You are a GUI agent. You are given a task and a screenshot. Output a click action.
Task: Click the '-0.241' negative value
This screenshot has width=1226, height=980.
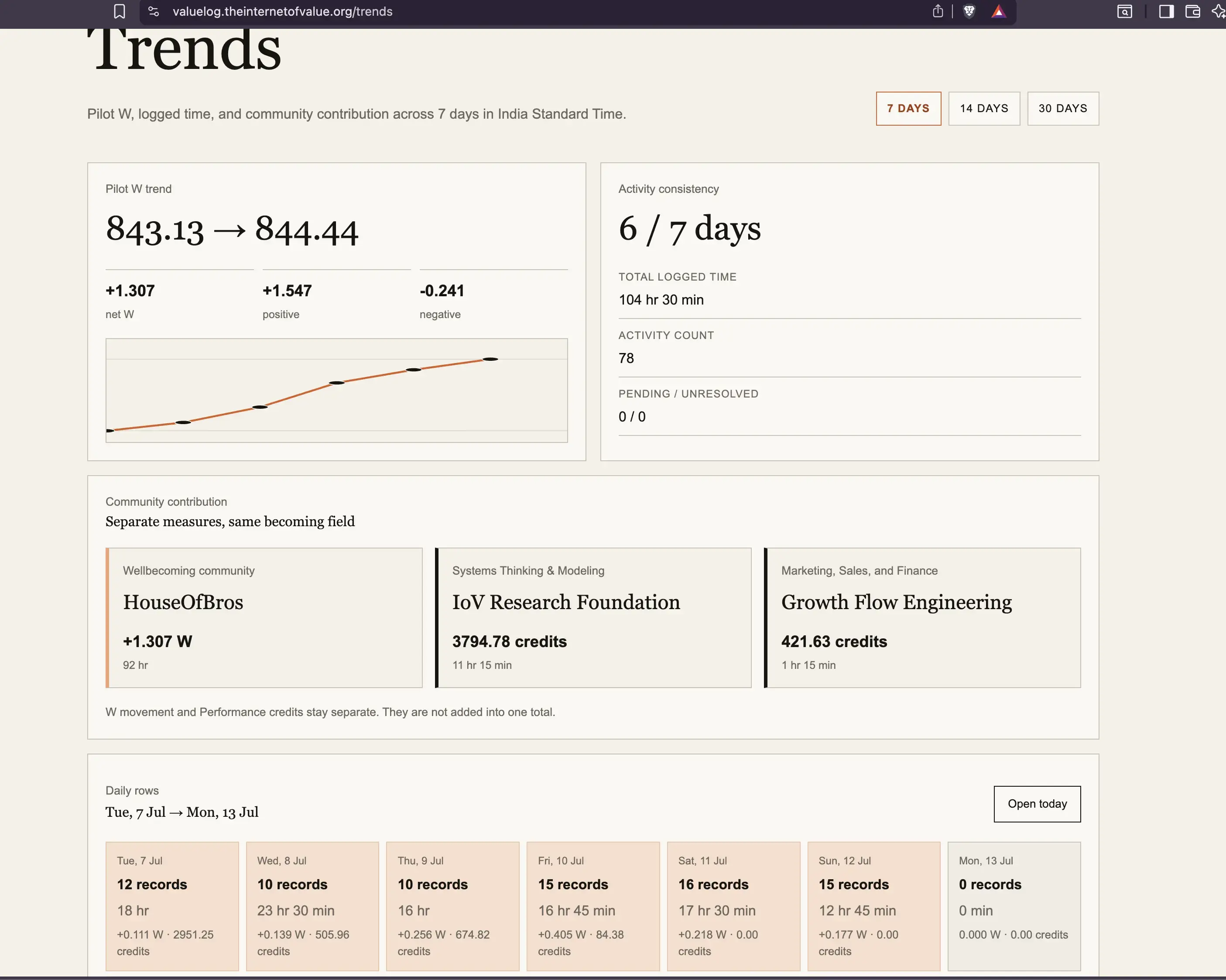(x=442, y=291)
